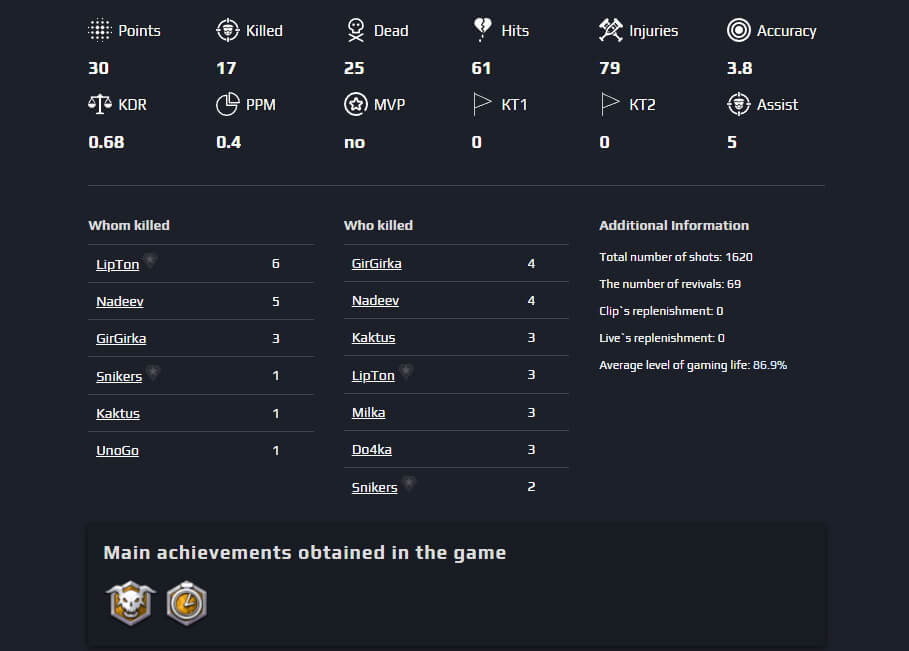
Task: Open Do4ka player profile link
Action: pyautogui.click(x=372, y=450)
